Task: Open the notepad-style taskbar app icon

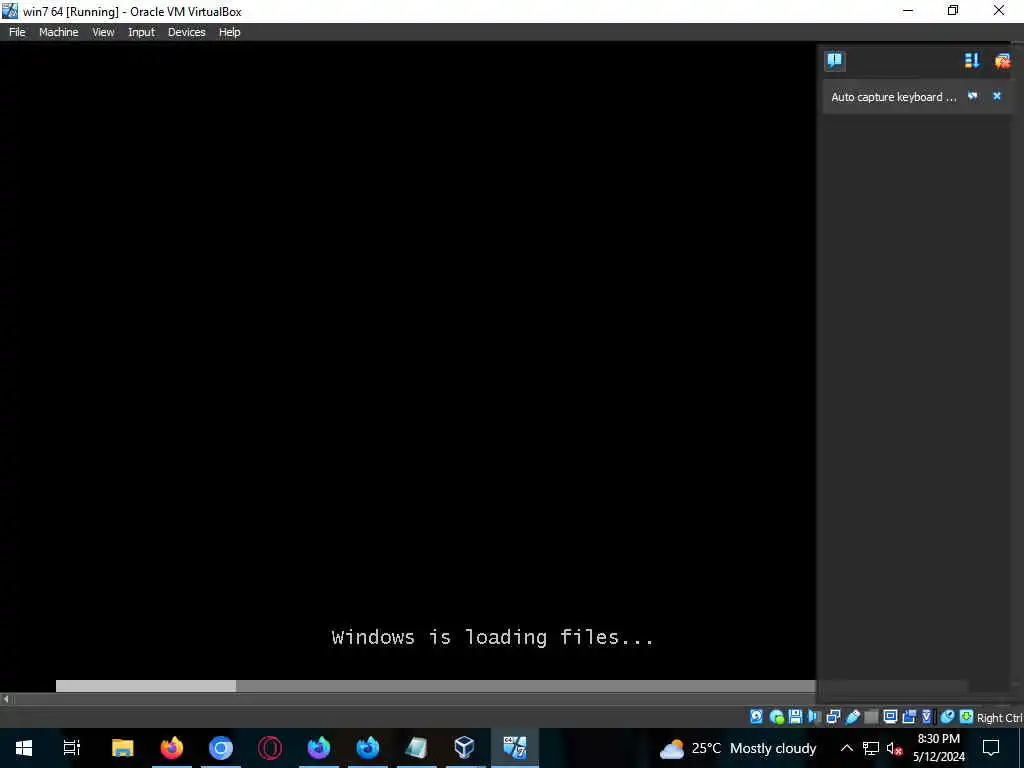Action: [416, 748]
